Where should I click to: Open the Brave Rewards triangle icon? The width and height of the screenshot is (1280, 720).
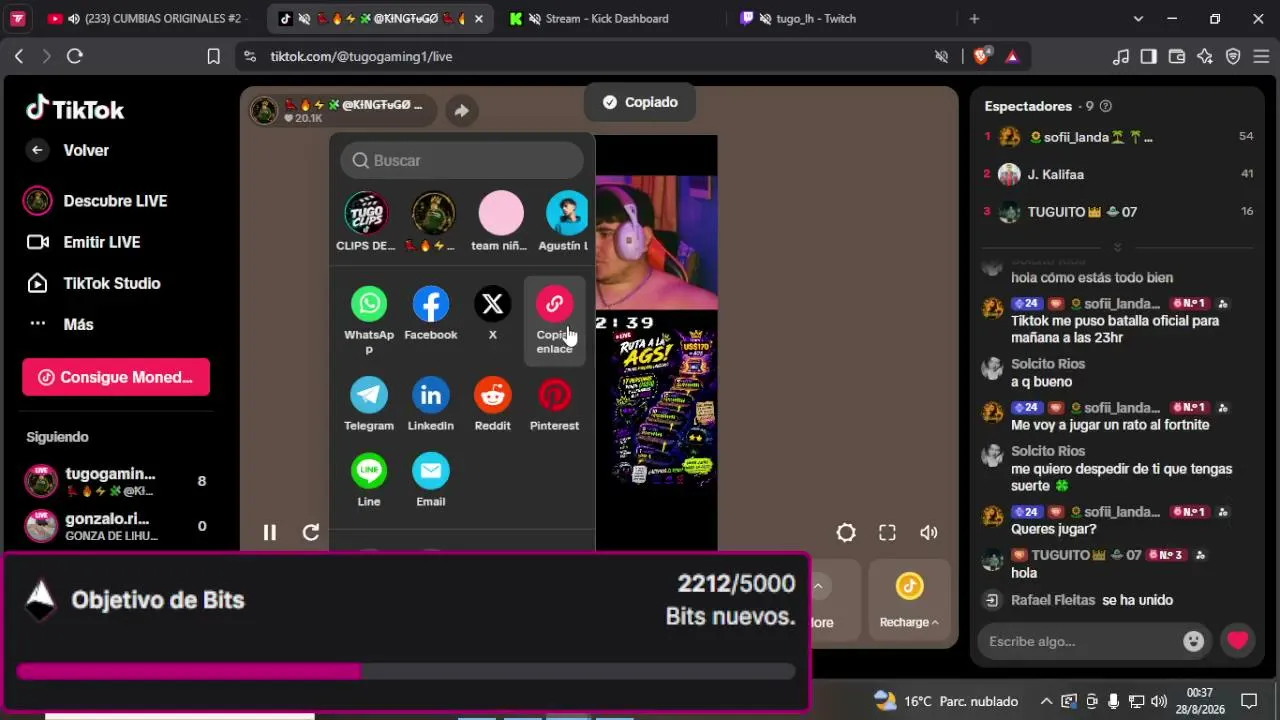[x=1012, y=56]
